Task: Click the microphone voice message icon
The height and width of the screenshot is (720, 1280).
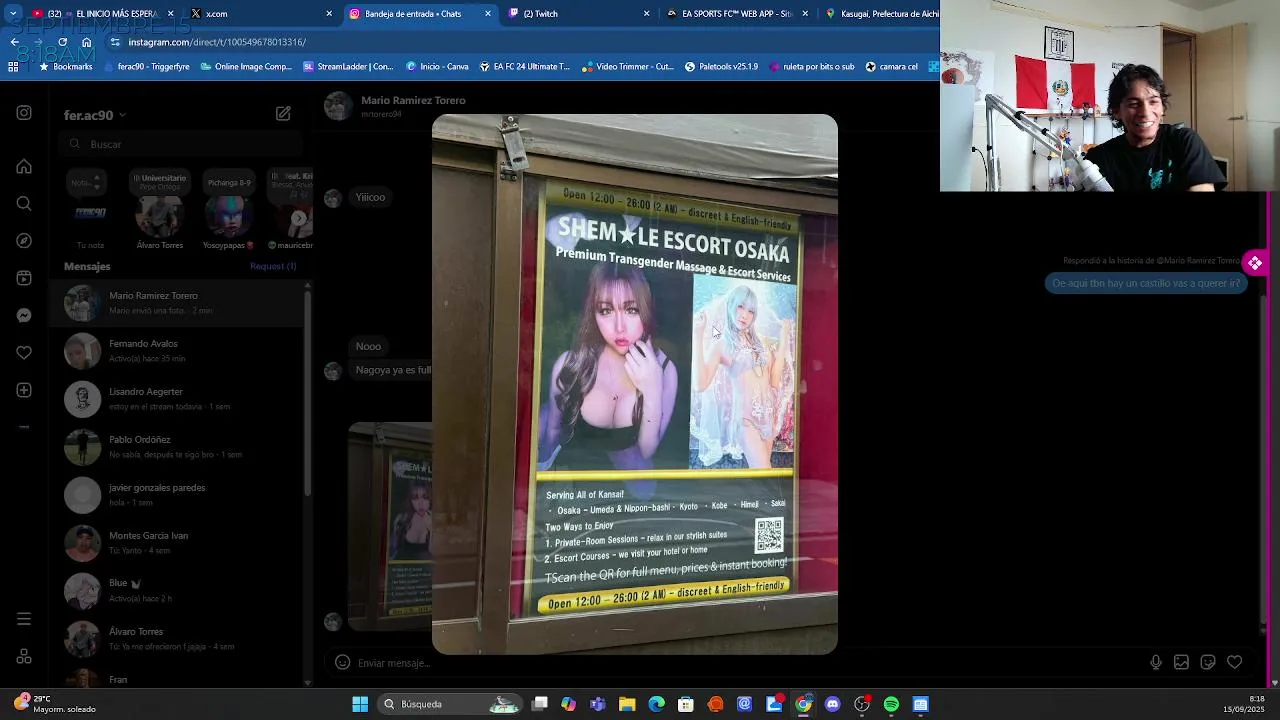Action: [1156, 662]
